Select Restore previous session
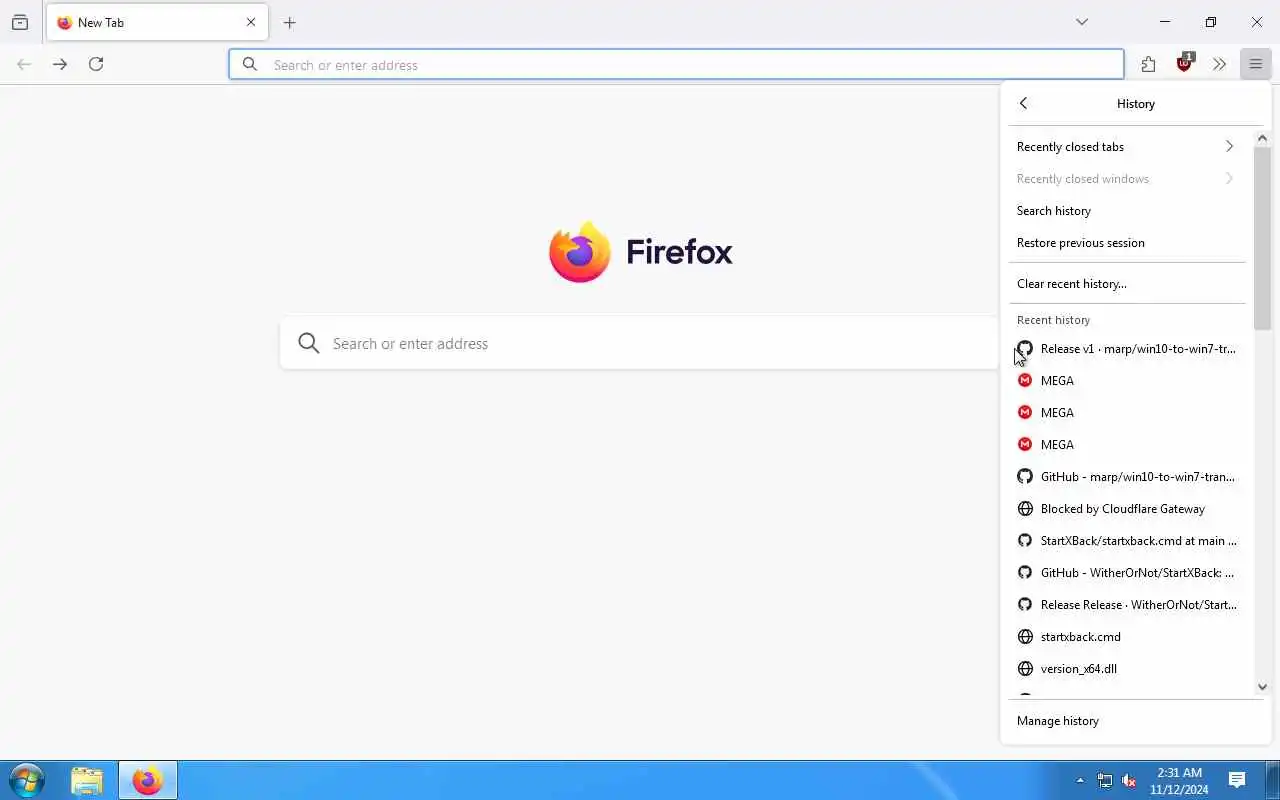Image resolution: width=1280 pixels, height=800 pixels. (x=1126, y=243)
